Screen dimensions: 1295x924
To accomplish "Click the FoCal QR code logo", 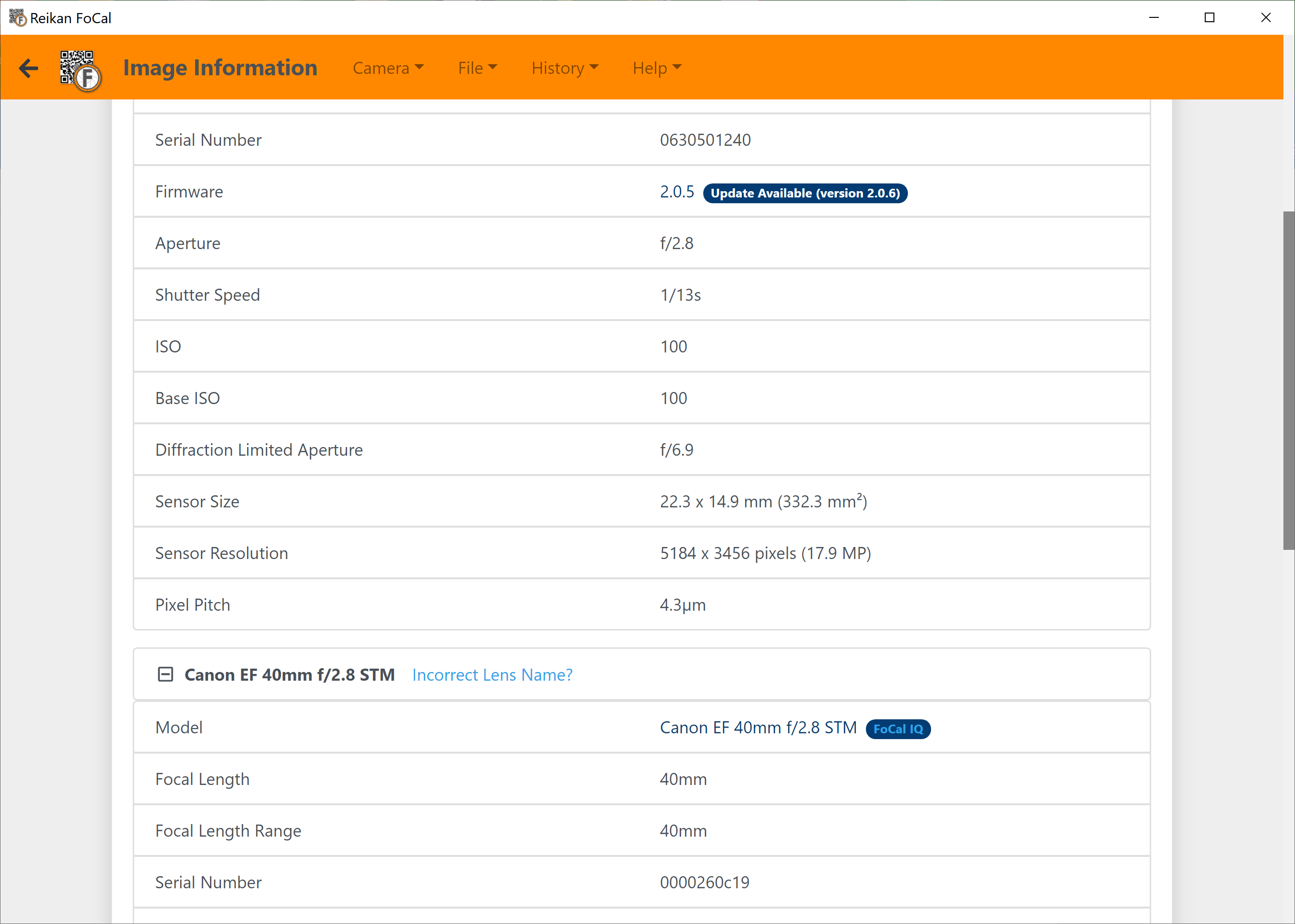I will pos(80,70).
